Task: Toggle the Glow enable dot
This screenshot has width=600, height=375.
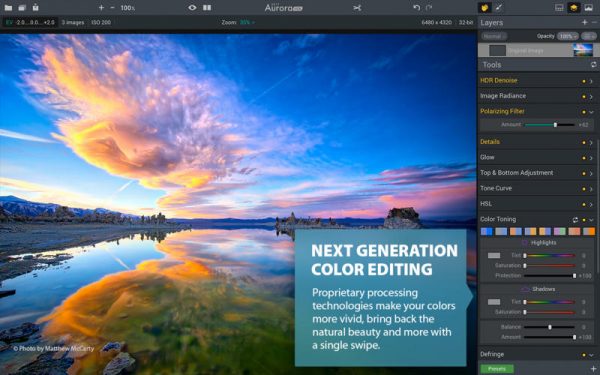Action: pos(584,158)
